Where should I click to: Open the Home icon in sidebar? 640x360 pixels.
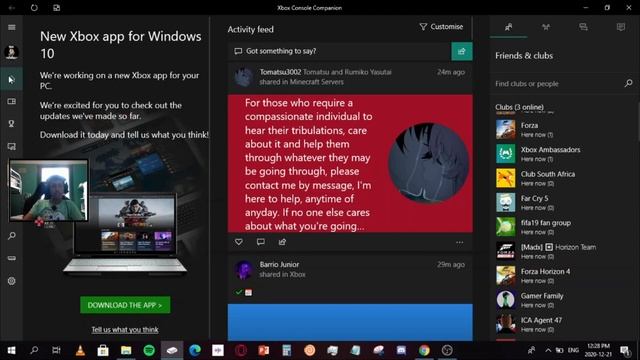coord(11,79)
